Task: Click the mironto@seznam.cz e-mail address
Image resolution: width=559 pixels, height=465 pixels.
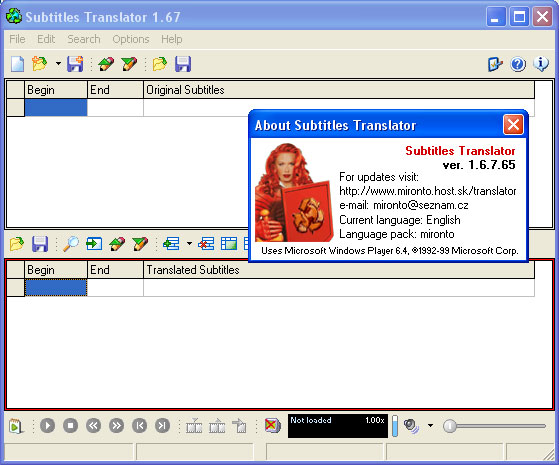Action: pyautogui.click(x=421, y=205)
